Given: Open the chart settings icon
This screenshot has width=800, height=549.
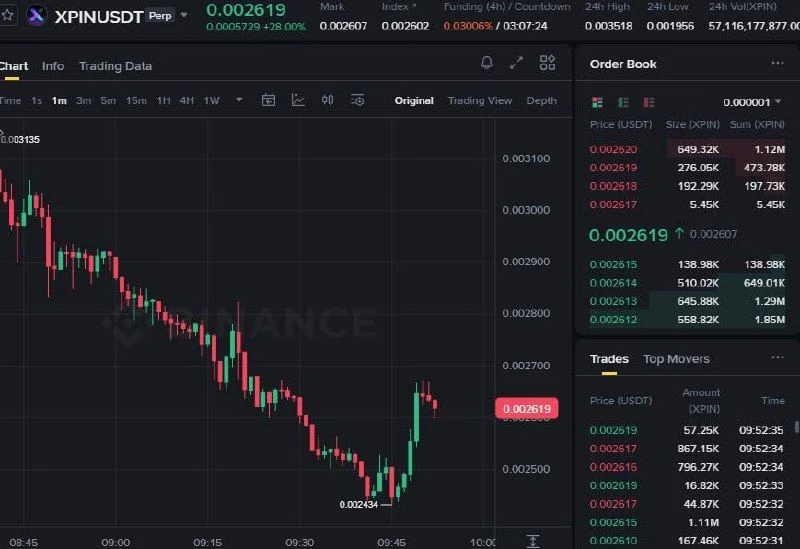Looking at the screenshot, I should tap(357, 100).
